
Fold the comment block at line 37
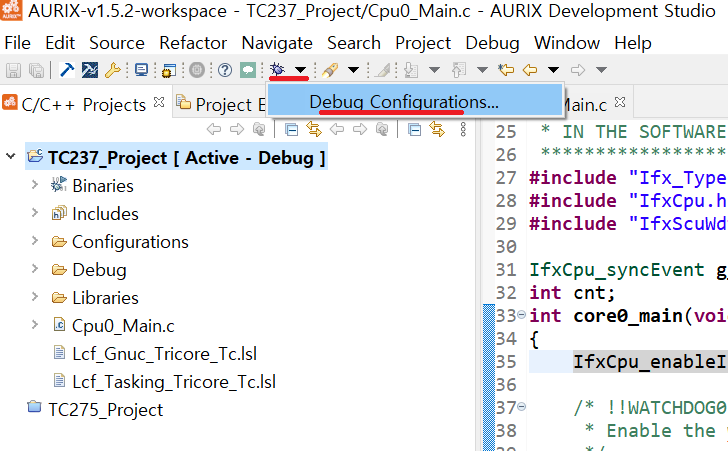coord(521,407)
